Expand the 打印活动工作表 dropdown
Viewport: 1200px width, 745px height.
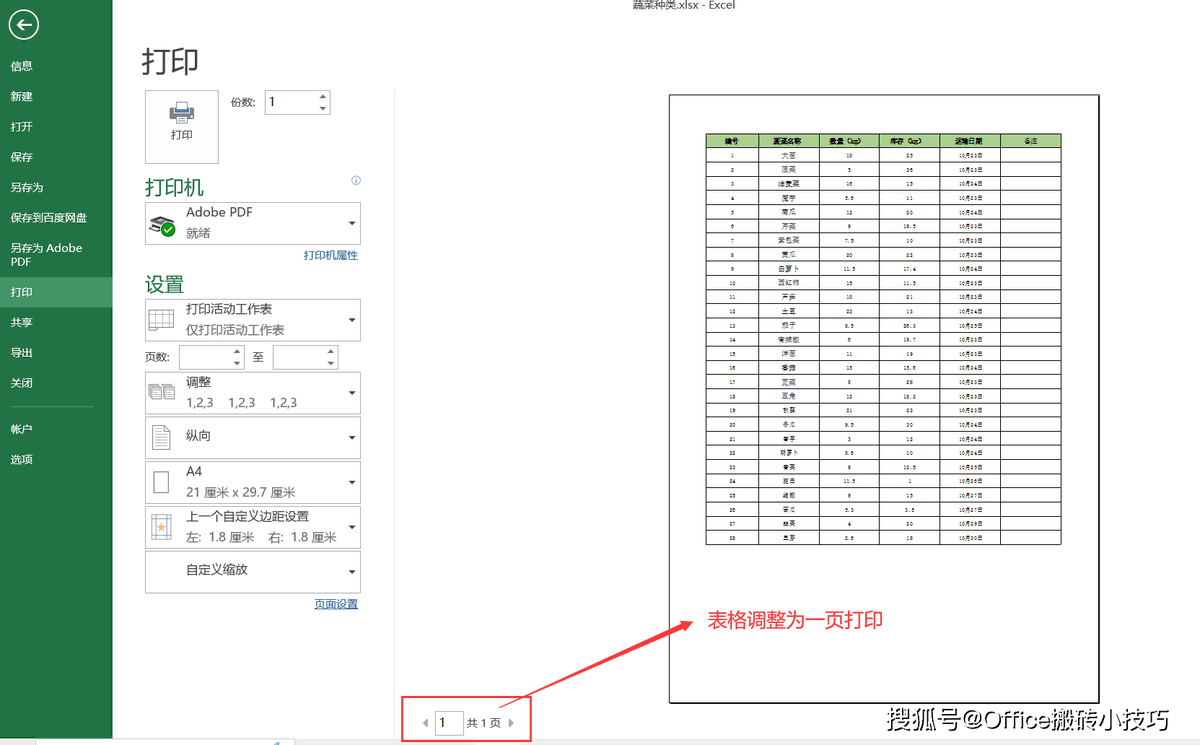click(x=253, y=320)
